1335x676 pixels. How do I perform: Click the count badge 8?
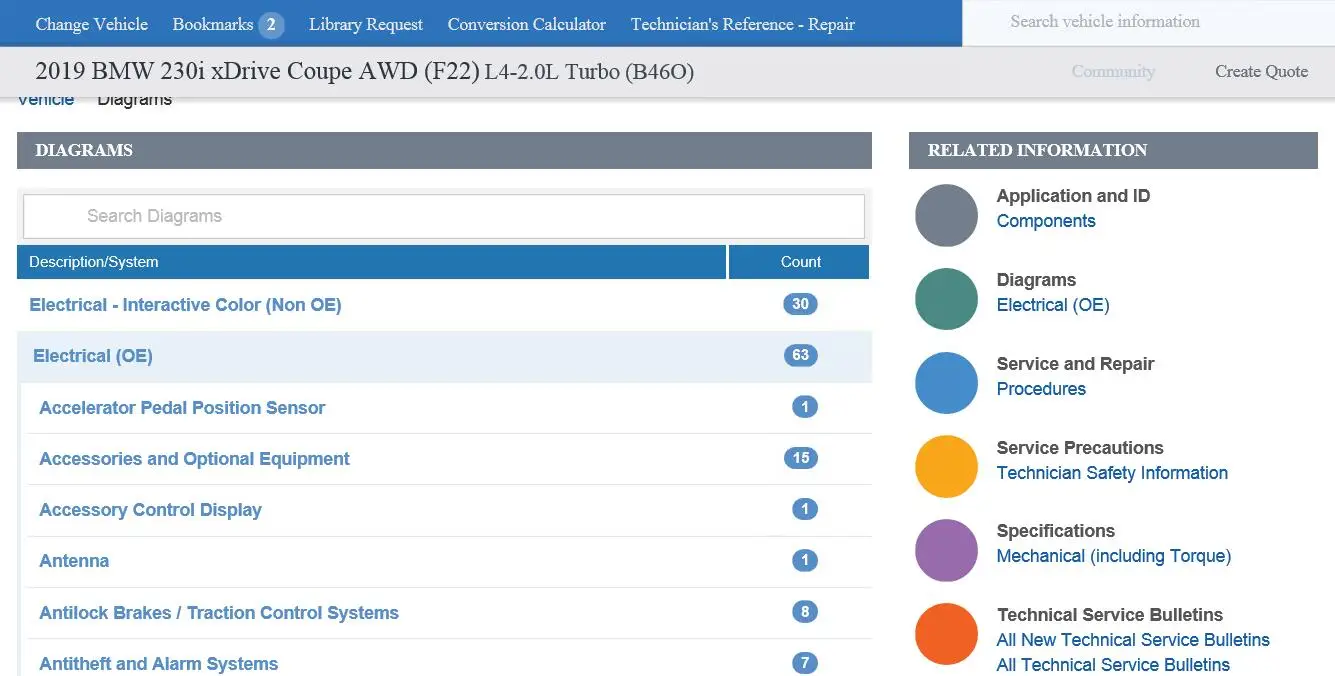(x=805, y=611)
